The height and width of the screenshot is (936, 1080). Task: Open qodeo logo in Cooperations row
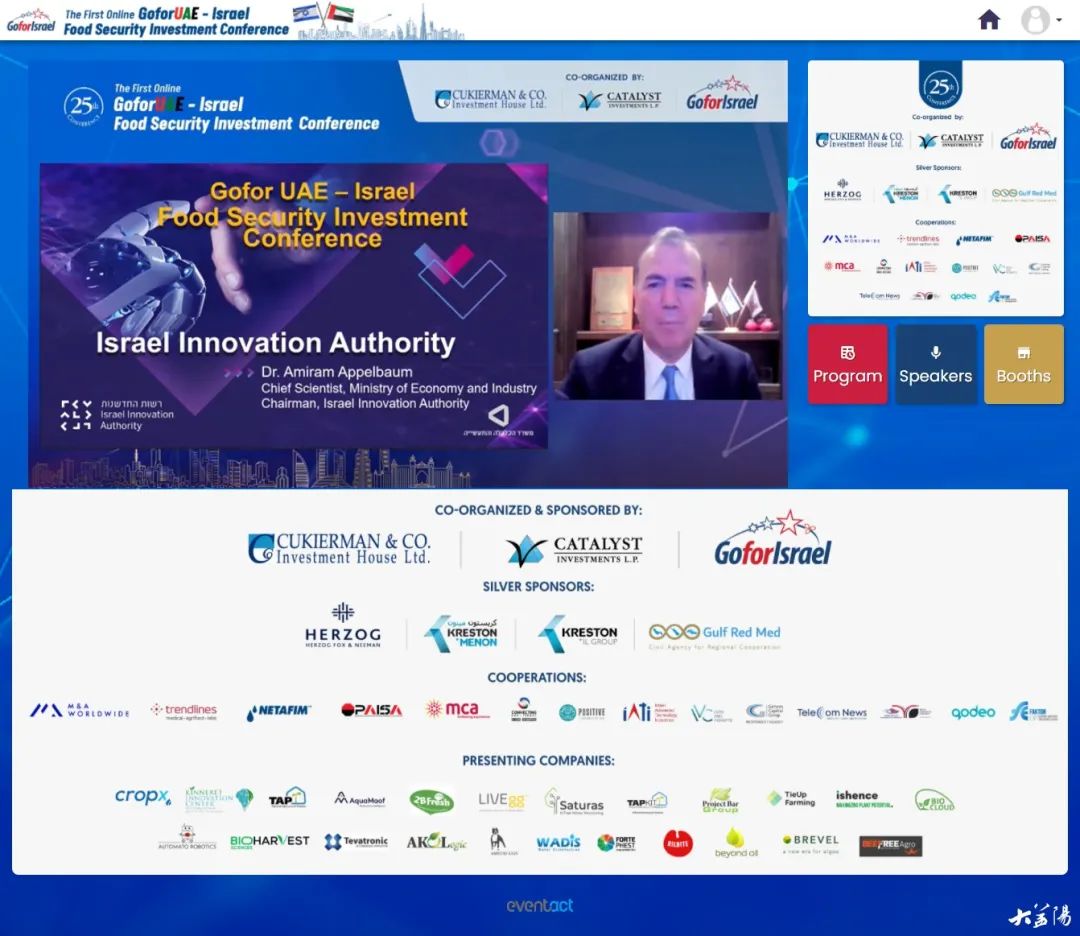point(973,712)
